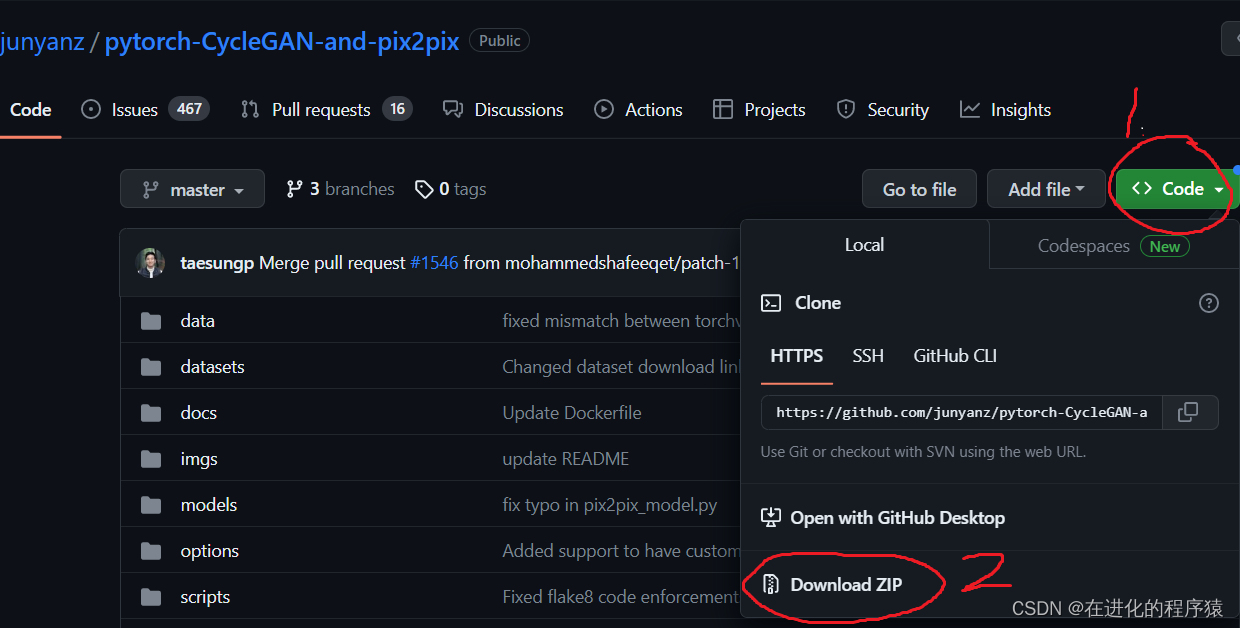Viewport: 1240px width, 628px height.
Task: Open commit 'fix typo in pix2pix_model.py'
Action: (x=610, y=505)
